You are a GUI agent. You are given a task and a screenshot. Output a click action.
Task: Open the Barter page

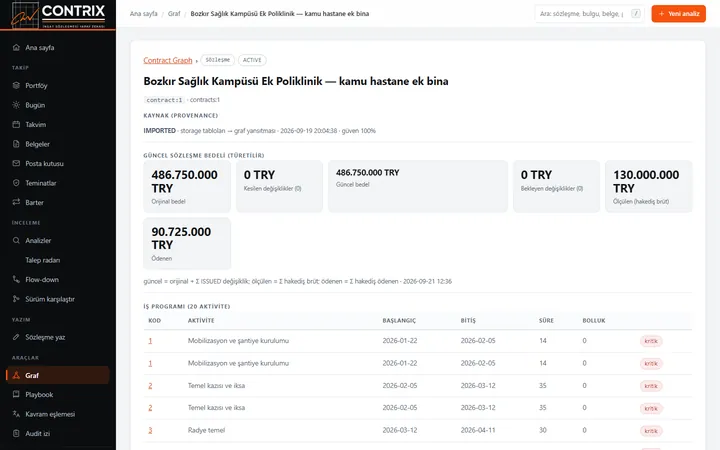tap(58, 202)
